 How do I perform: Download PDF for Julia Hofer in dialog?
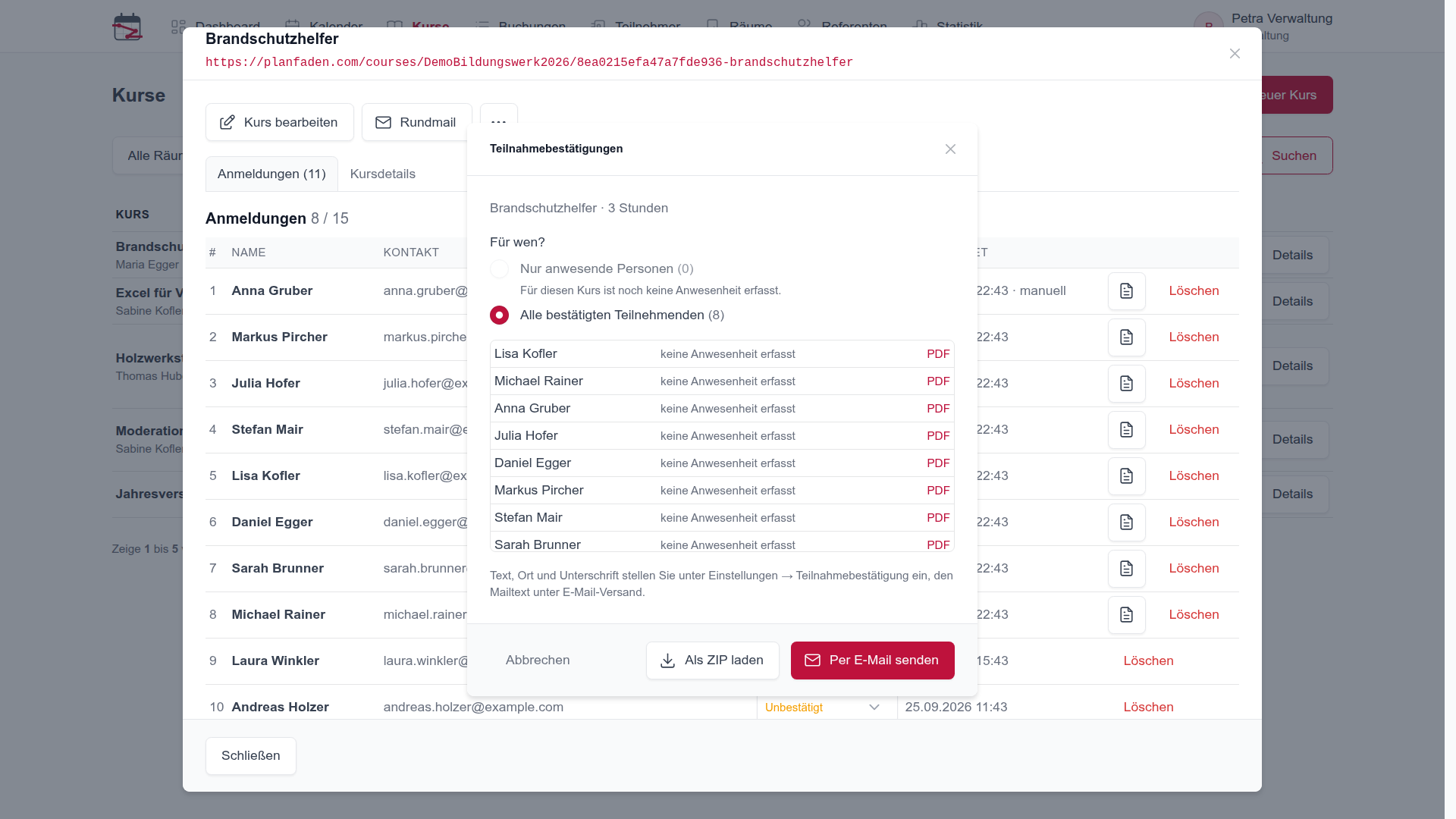[x=938, y=436]
